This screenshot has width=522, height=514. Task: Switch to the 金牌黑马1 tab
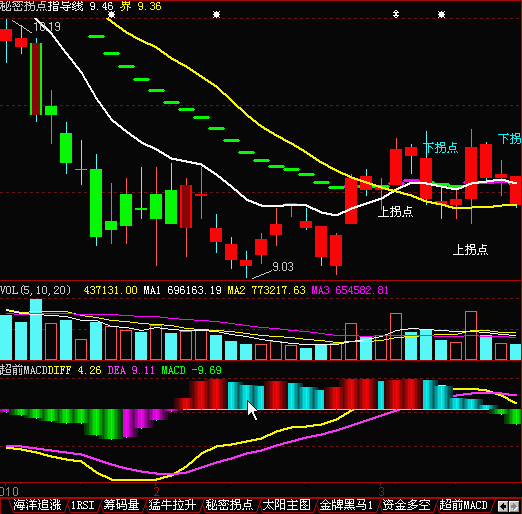click(346, 505)
